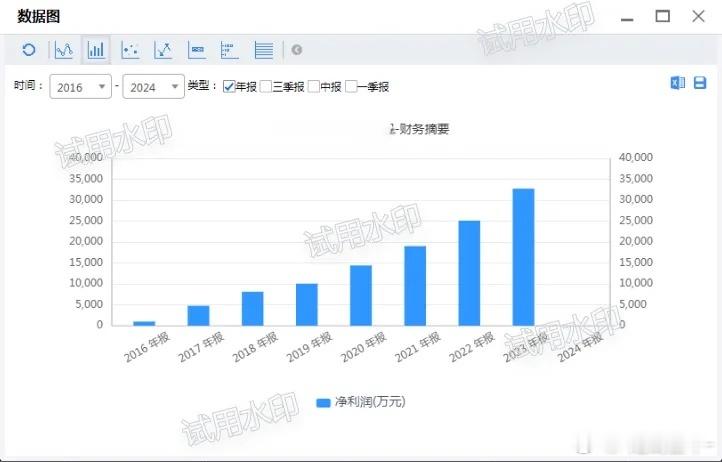Viewport: 722px width, 462px height.
Task: Click the 数据图 window title
Action: pos(39,17)
